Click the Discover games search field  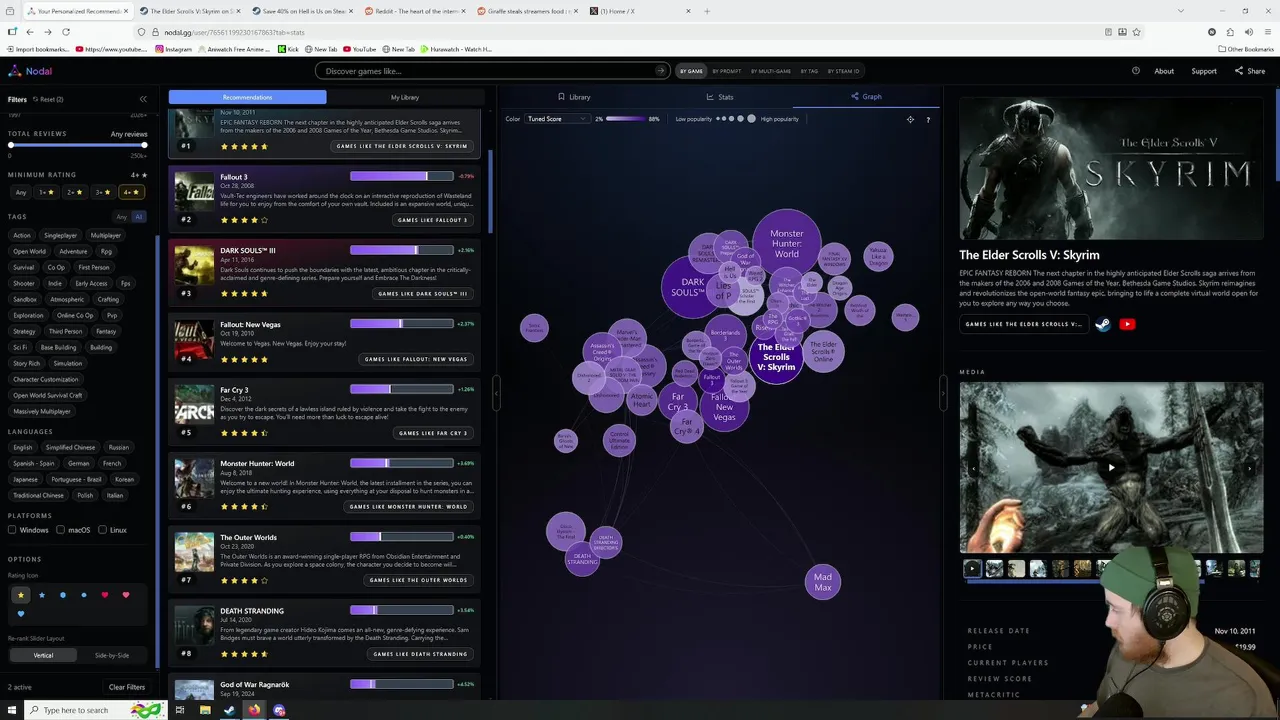490,71
